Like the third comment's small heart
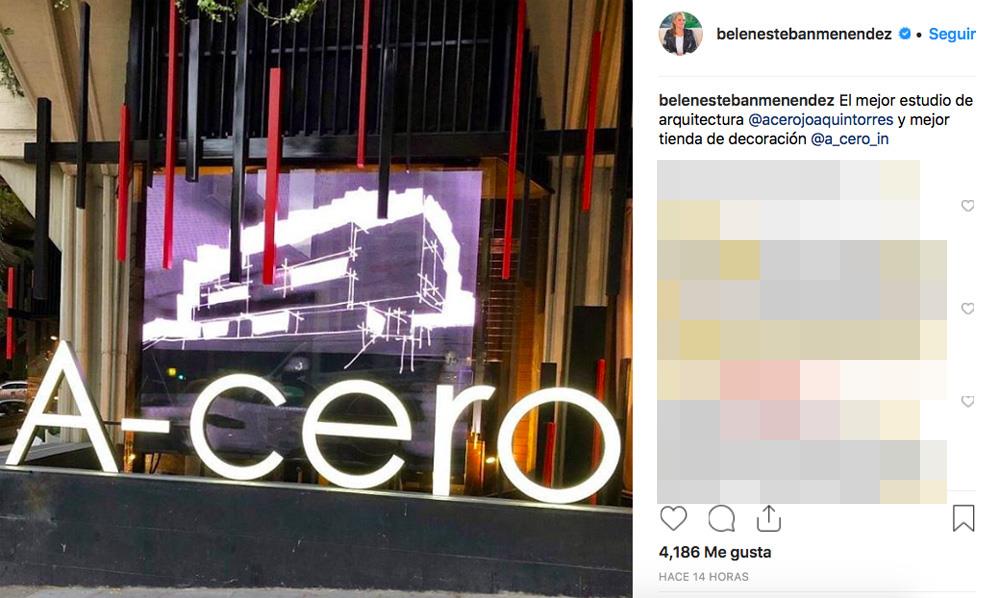The image size is (1000, 598). pyautogui.click(x=967, y=401)
